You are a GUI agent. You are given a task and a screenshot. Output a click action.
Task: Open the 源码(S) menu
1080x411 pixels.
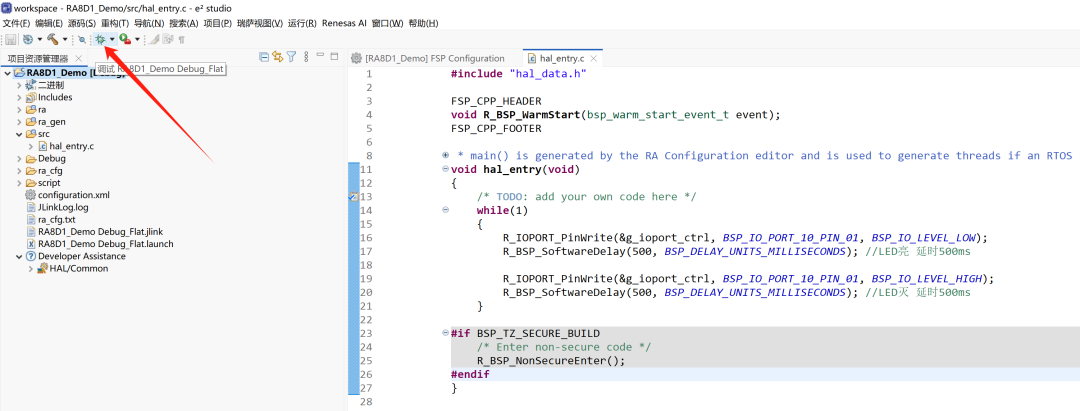[x=82, y=23]
